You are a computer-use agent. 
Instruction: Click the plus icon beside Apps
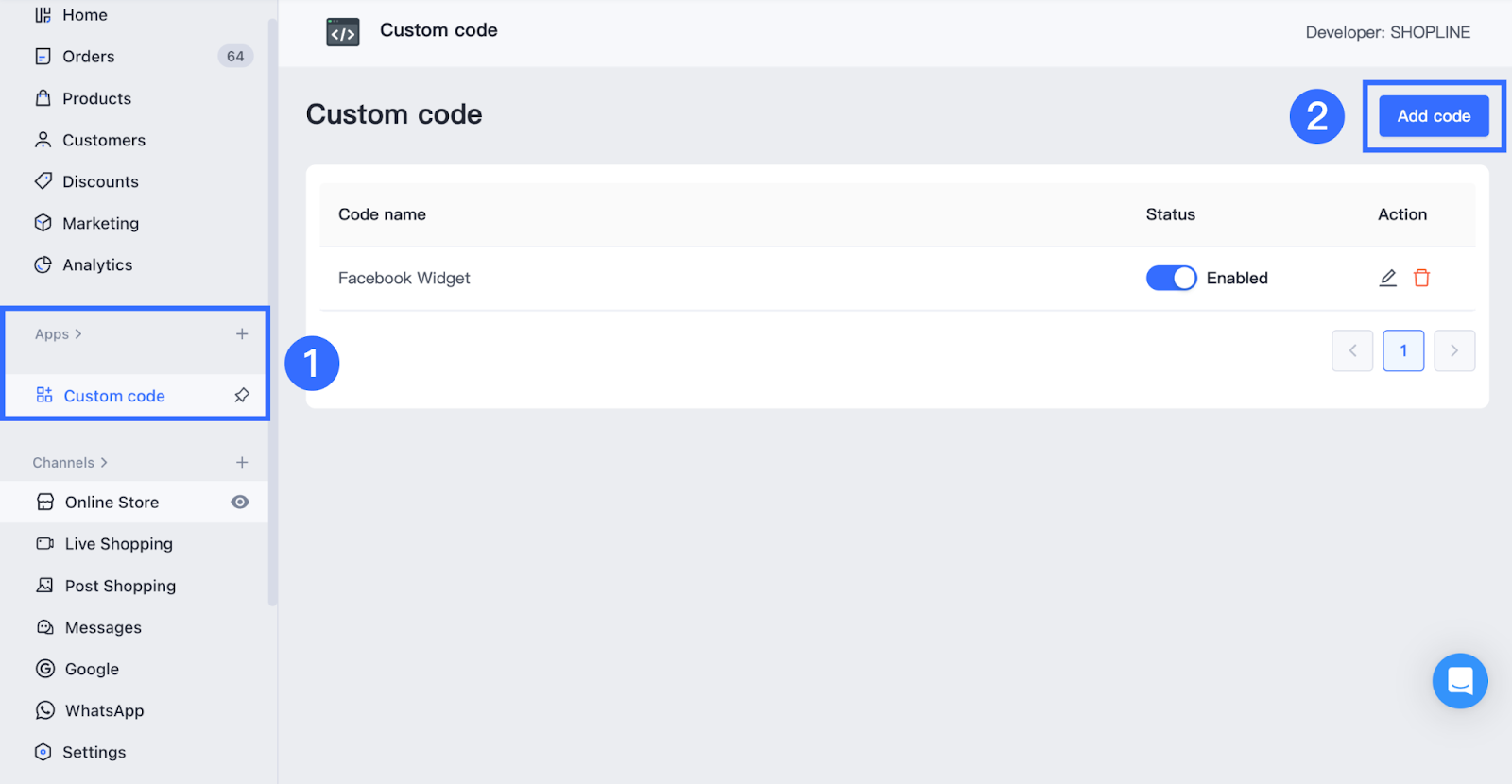tap(242, 334)
